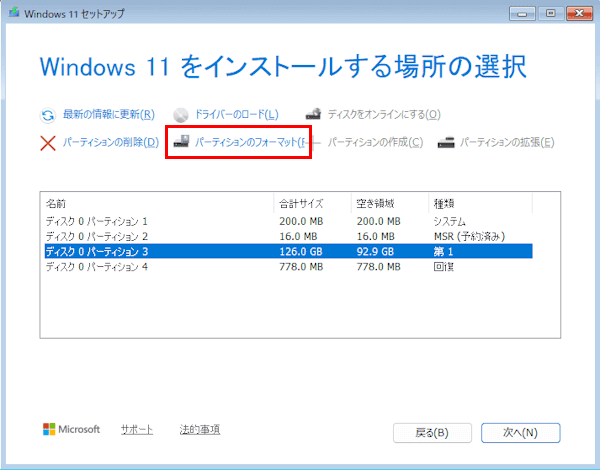The height and width of the screenshot is (470, 600).
Task: Click the MSR (予約済み) type cell
Action: pyautogui.click(x=469, y=237)
